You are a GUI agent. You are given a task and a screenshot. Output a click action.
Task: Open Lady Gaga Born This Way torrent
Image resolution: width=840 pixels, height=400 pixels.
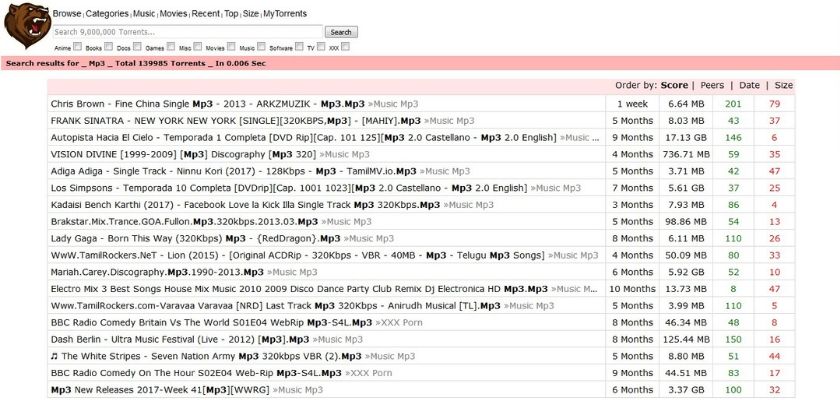click(x=196, y=239)
